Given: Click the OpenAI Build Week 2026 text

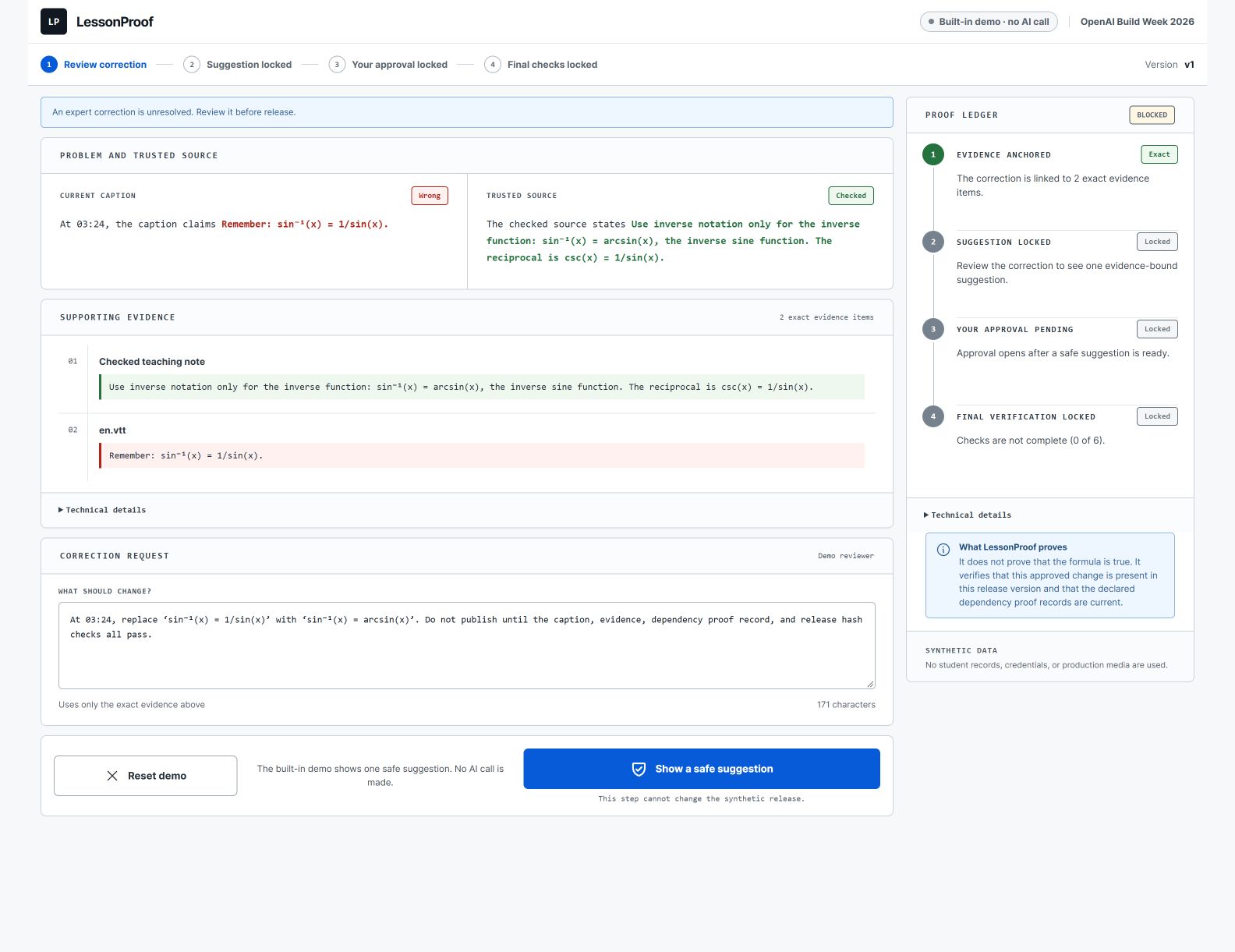Looking at the screenshot, I should tap(1137, 22).
